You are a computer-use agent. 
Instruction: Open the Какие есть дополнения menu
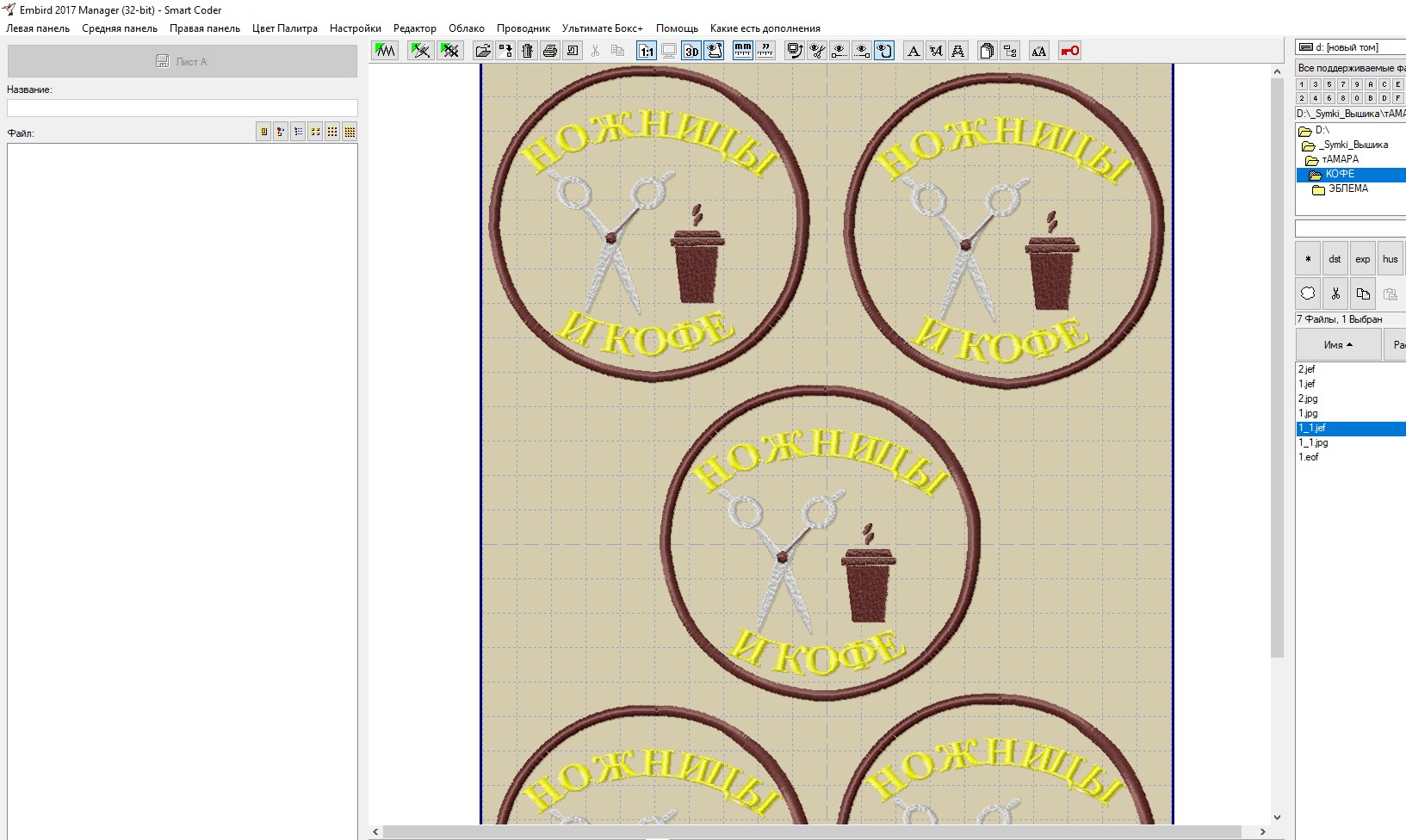(x=765, y=28)
